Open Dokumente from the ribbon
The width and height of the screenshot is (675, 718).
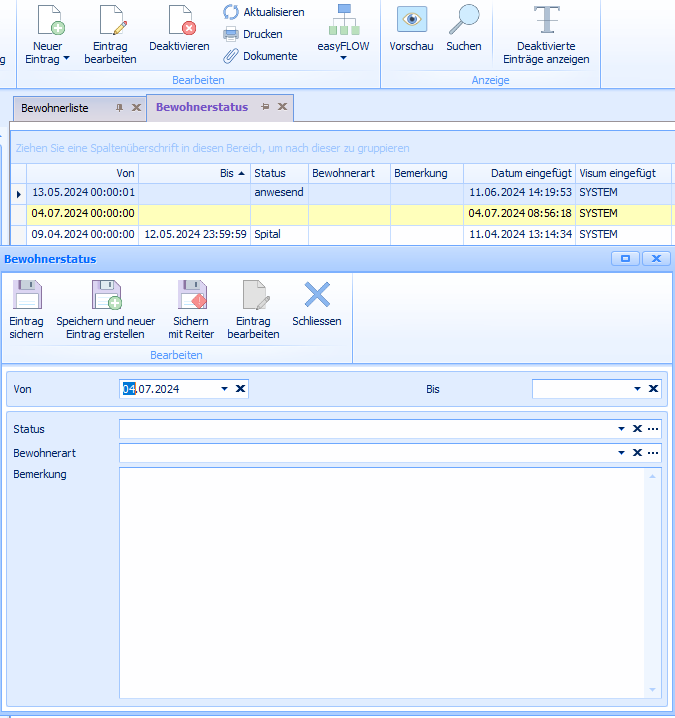pyautogui.click(x=260, y=56)
